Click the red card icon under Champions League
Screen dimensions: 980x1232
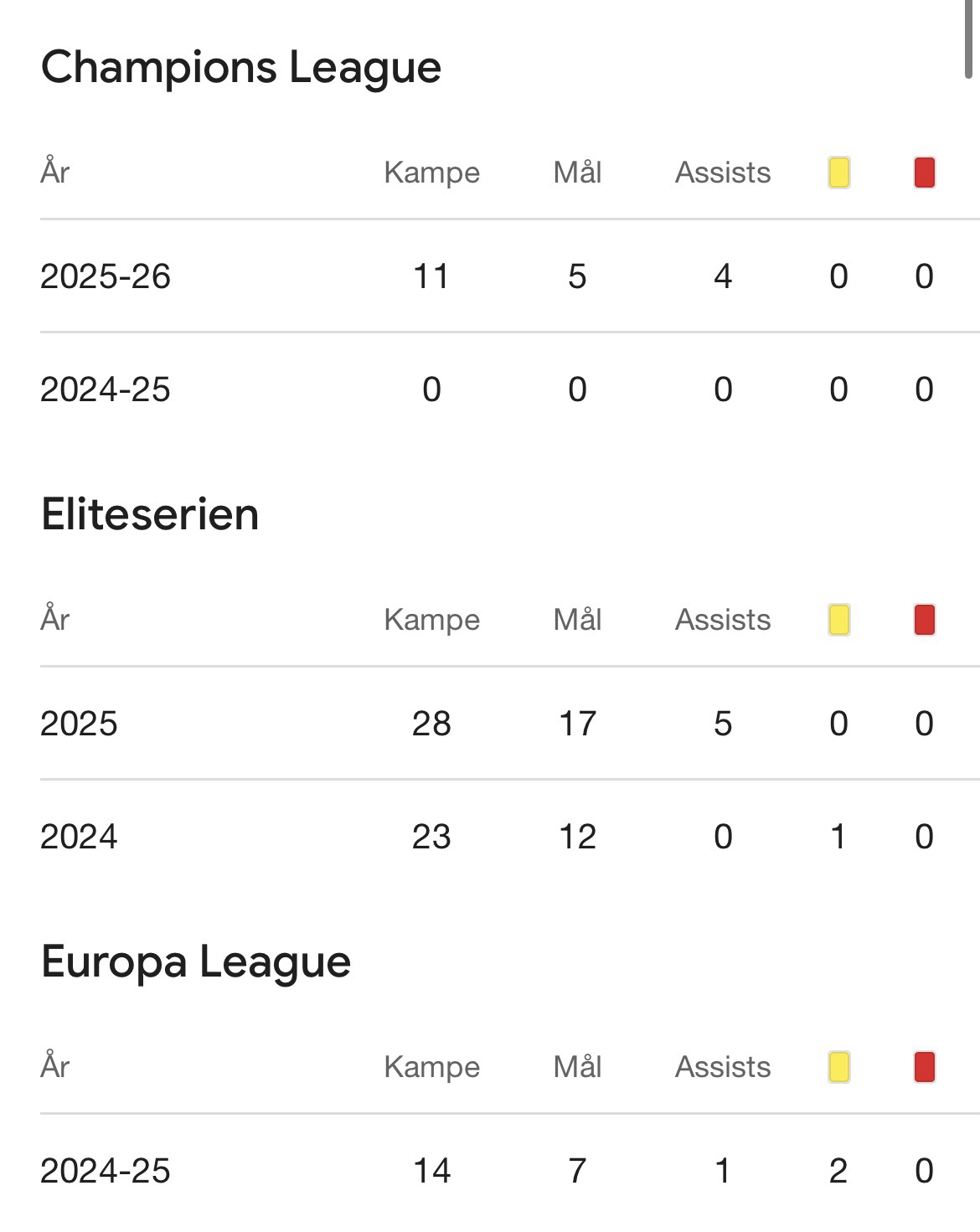tap(924, 173)
